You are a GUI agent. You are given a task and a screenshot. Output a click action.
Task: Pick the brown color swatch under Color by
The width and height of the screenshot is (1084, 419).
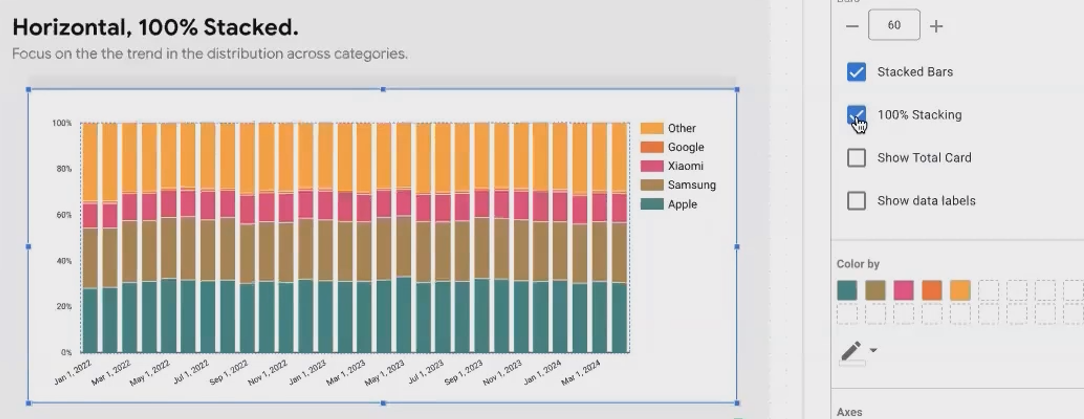[875, 290]
